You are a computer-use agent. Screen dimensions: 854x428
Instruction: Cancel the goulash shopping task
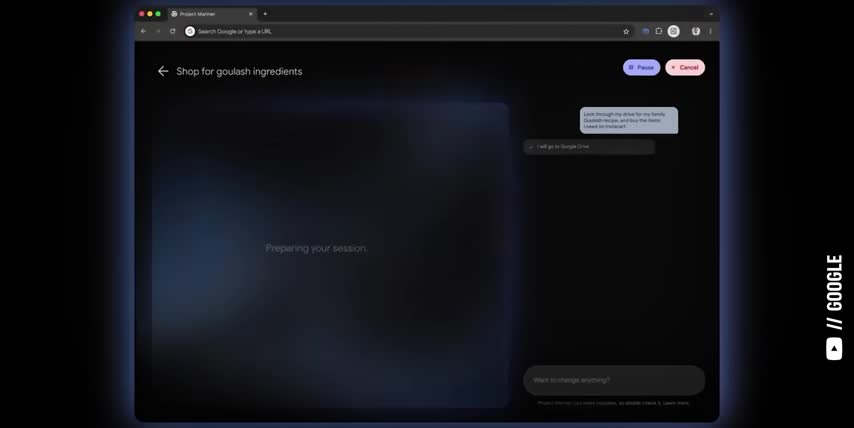[685, 67]
